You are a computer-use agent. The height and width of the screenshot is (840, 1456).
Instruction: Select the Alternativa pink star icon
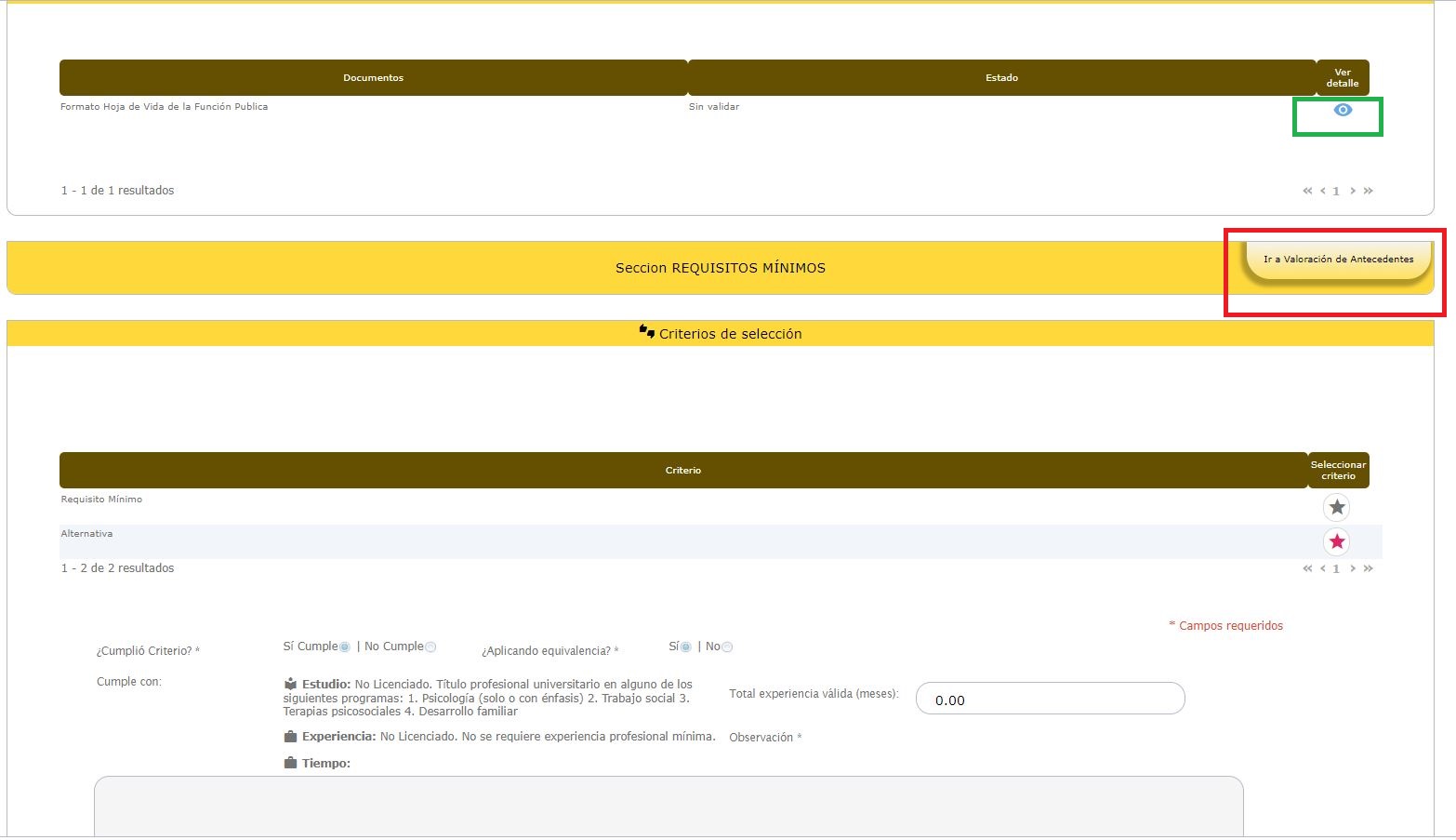(1336, 541)
